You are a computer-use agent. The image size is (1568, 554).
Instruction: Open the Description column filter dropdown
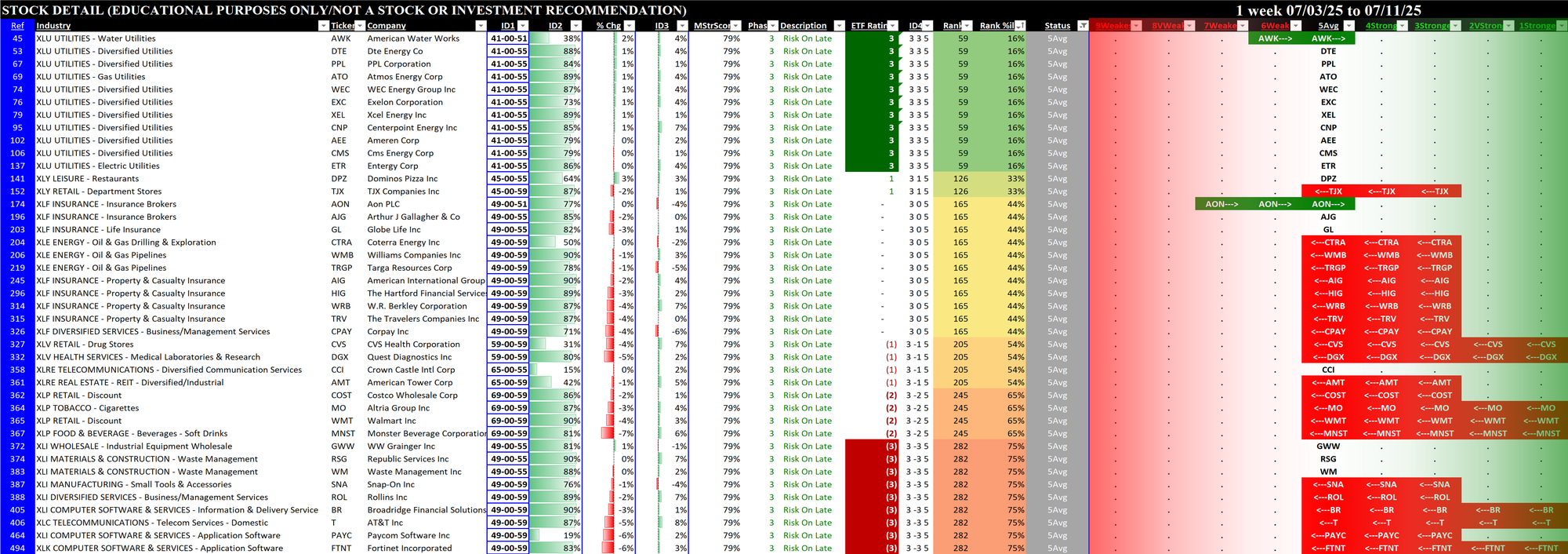click(x=839, y=26)
